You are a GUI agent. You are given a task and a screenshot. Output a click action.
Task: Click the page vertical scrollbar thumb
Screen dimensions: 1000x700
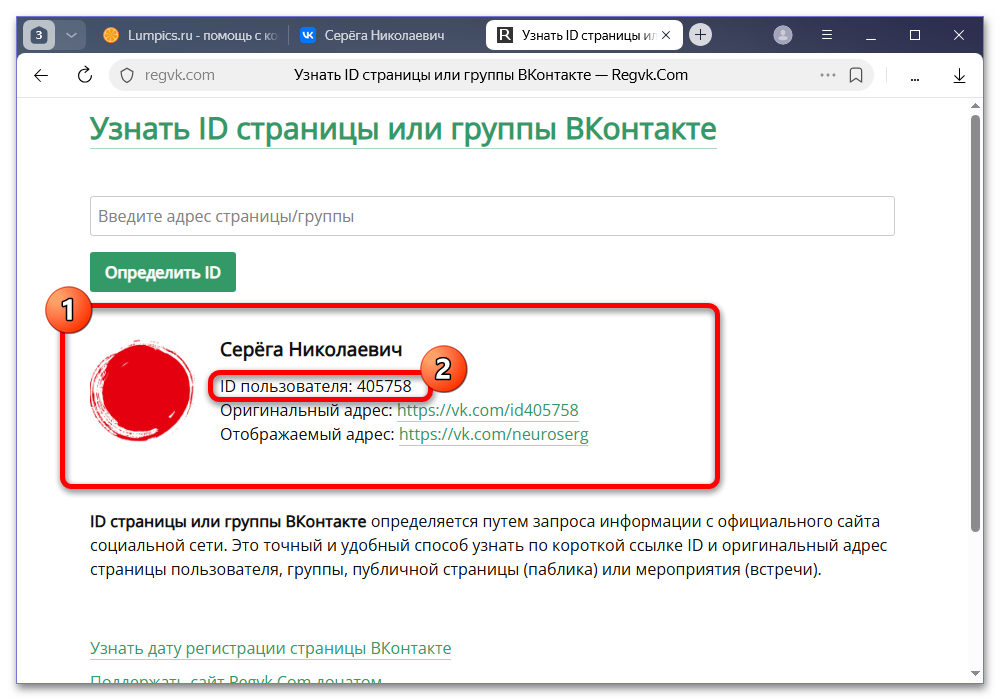[974, 323]
